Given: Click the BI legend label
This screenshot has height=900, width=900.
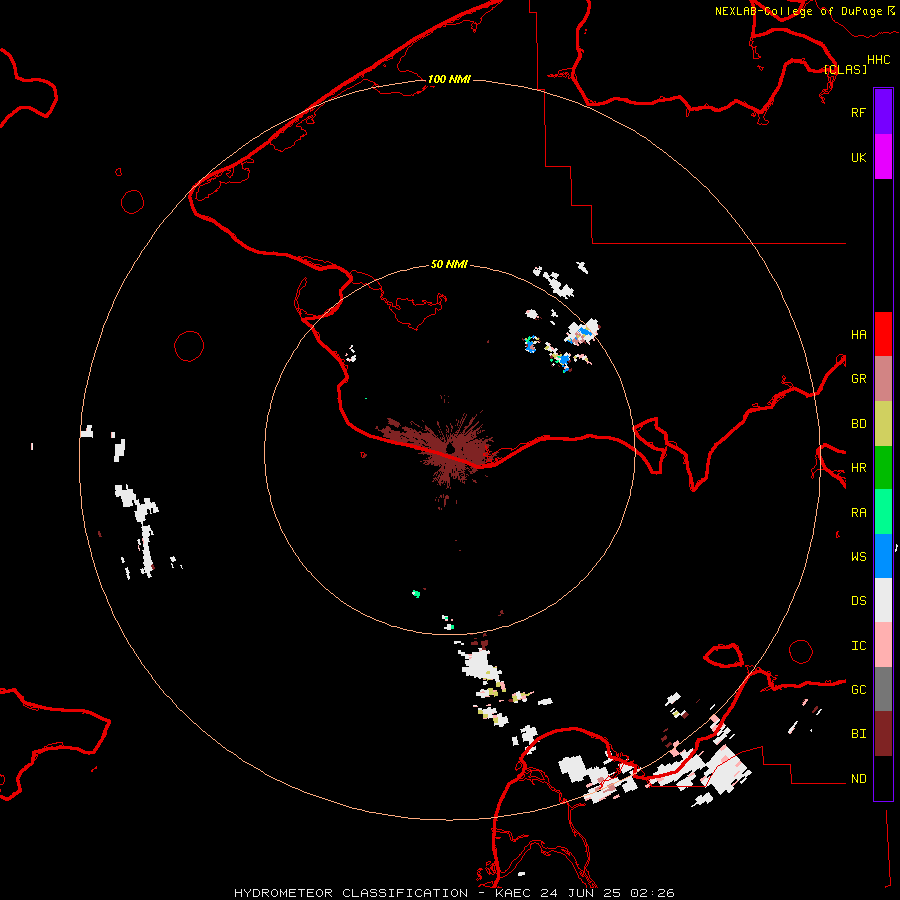Looking at the screenshot, I should 858,734.
